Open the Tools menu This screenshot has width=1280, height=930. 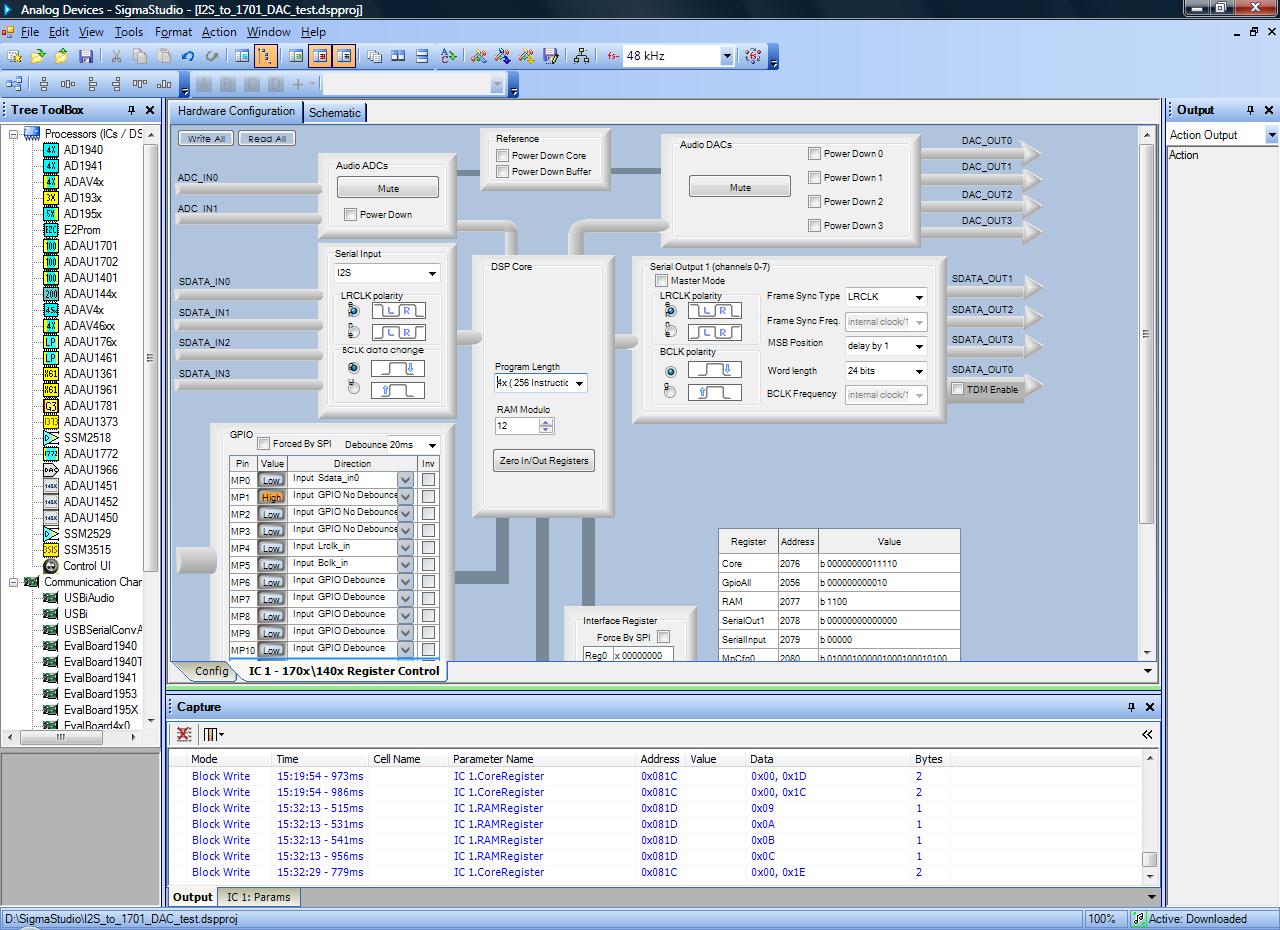pyautogui.click(x=129, y=32)
